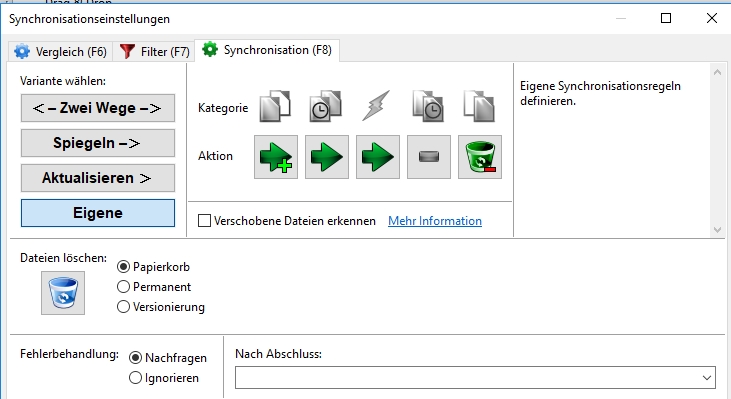731x399 pixels.
Task: Change the do-nothing gray dash action button
Action: (429, 157)
